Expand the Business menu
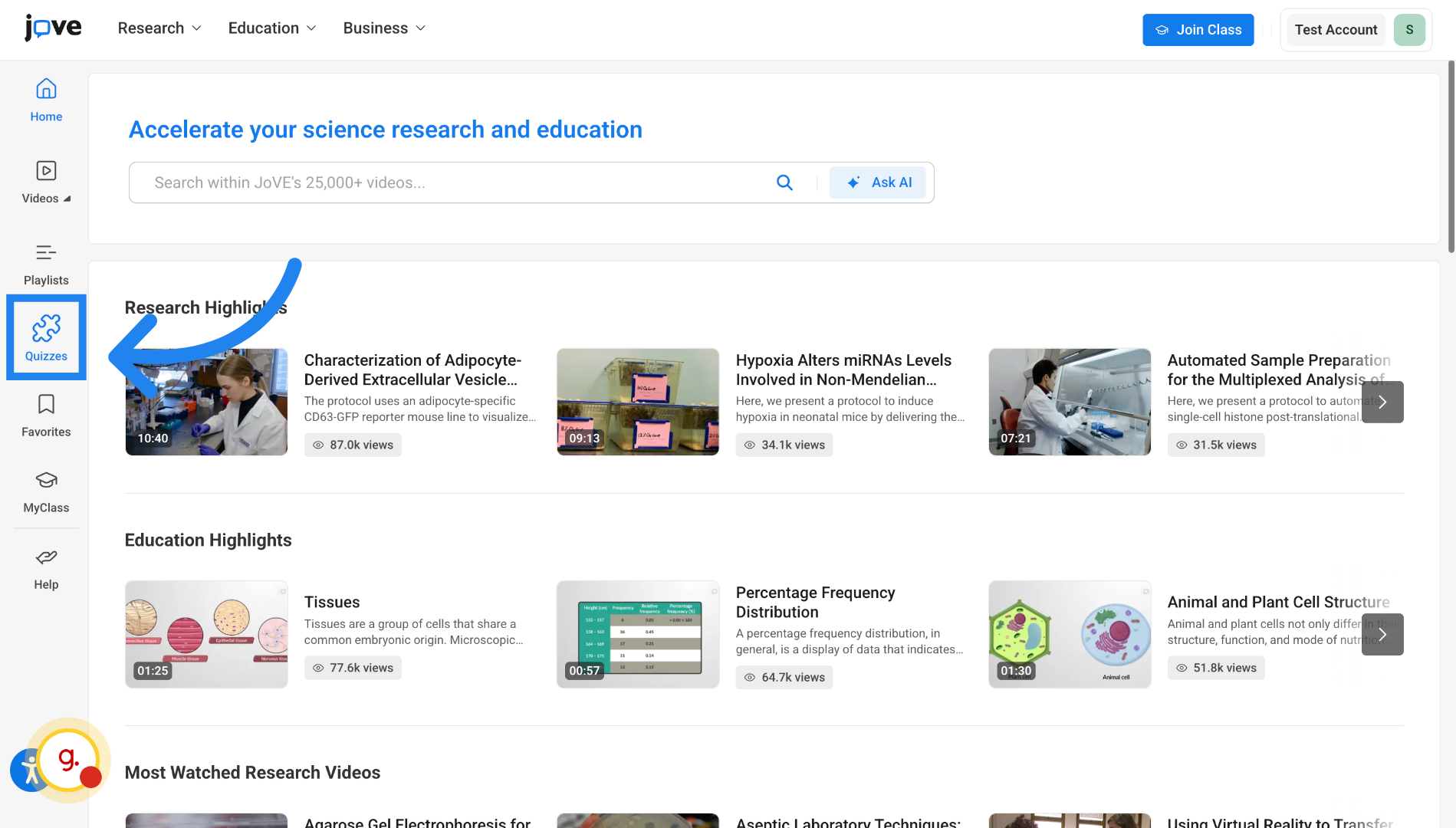This screenshot has height=828, width=1456. (x=384, y=28)
